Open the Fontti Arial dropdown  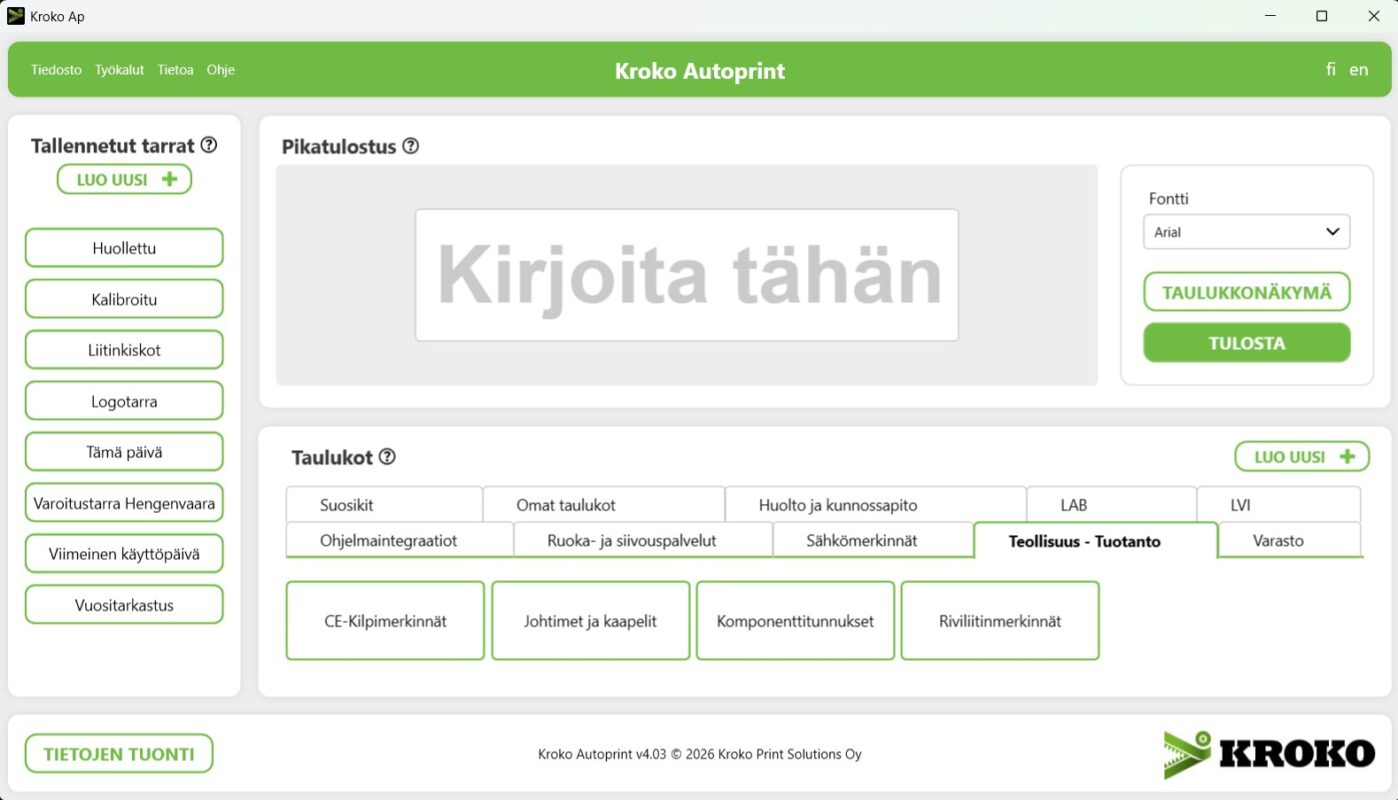point(1246,232)
